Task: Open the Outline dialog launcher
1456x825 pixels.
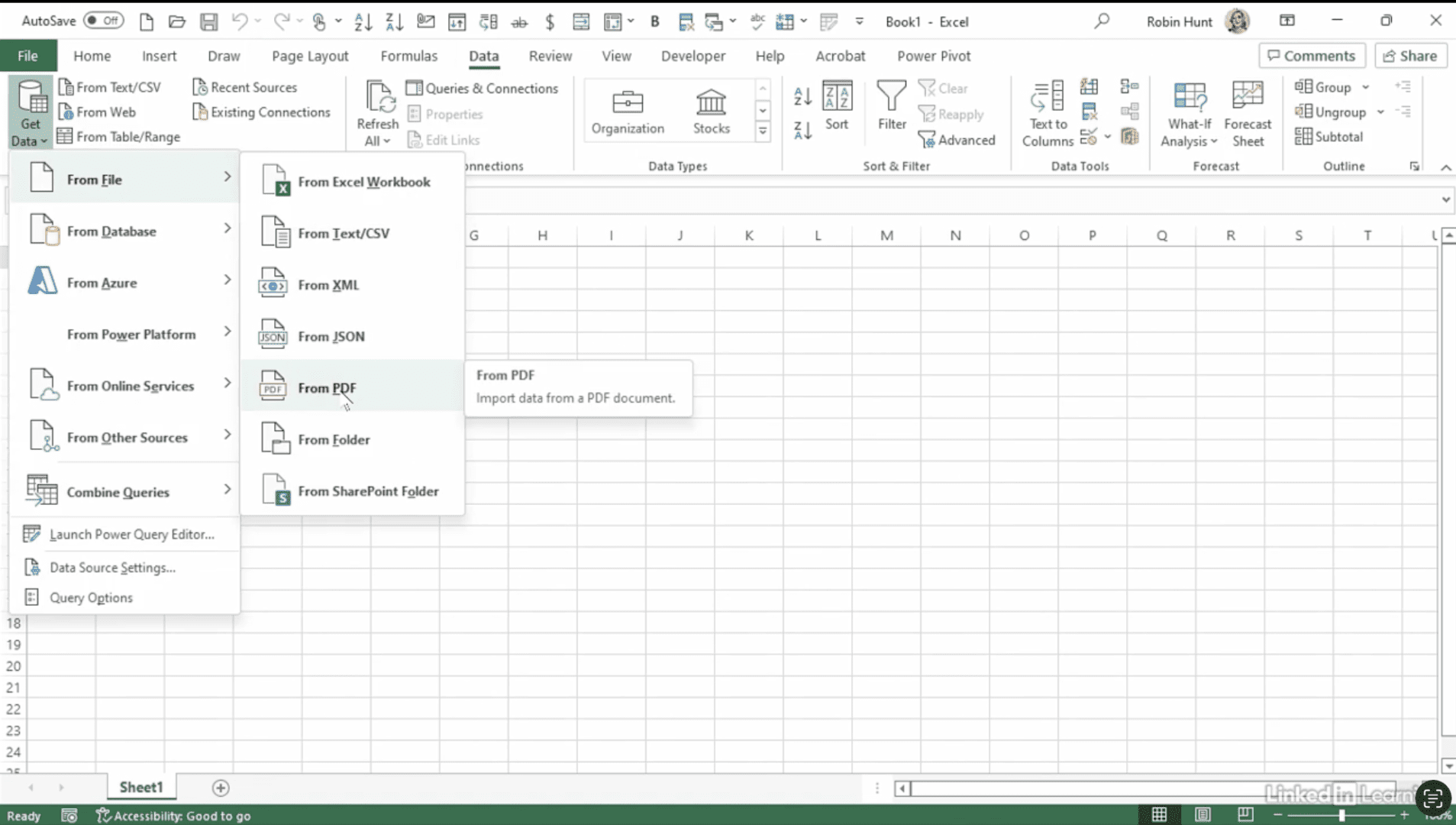Action: coord(1414,166)
